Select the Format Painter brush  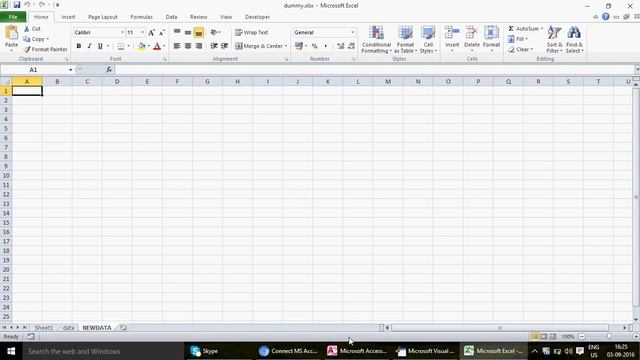(x=27, y=49)
